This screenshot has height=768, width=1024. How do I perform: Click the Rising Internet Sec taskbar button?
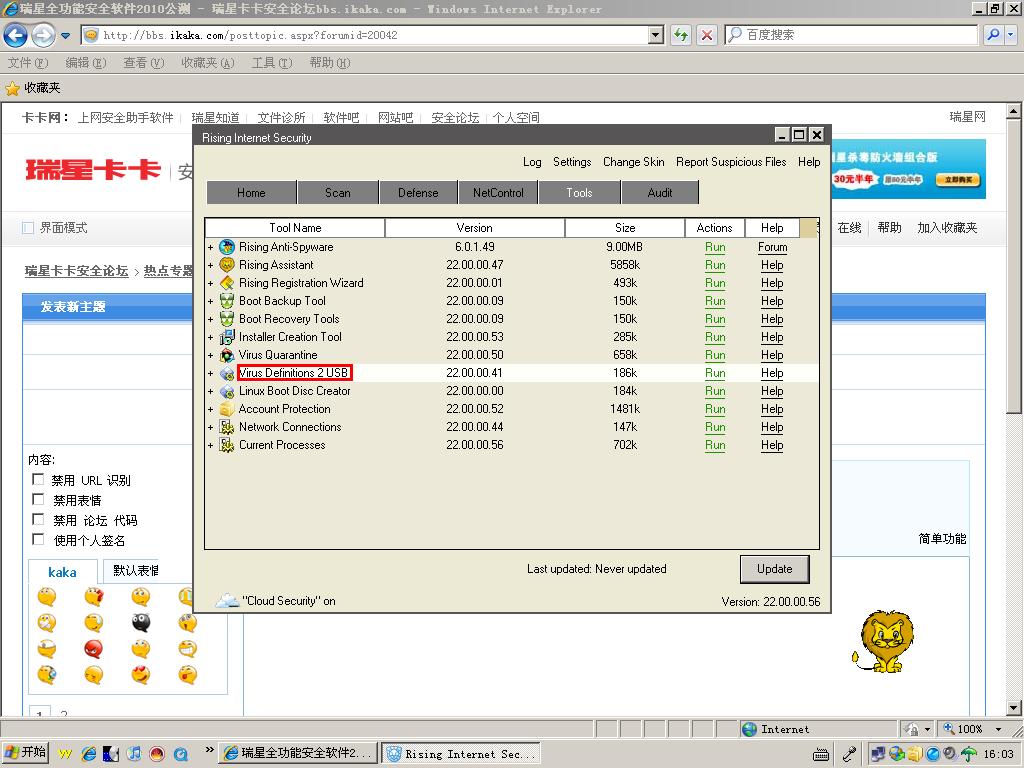[x=461, y=754]
